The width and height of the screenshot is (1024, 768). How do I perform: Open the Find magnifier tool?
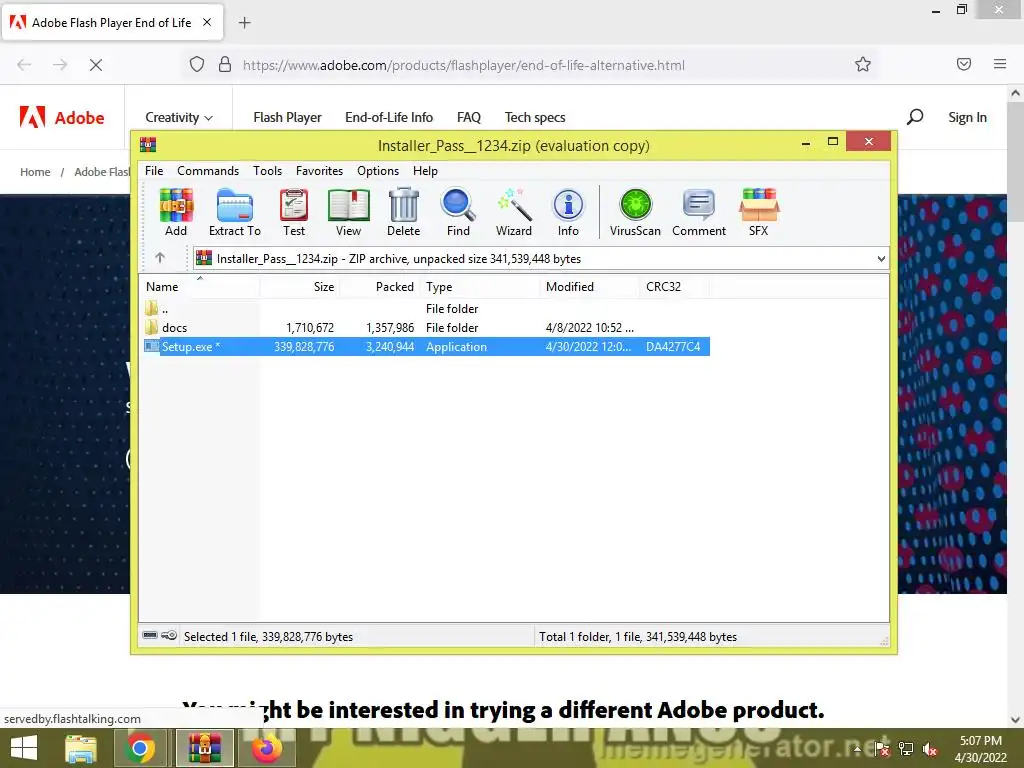click(458, 212)
